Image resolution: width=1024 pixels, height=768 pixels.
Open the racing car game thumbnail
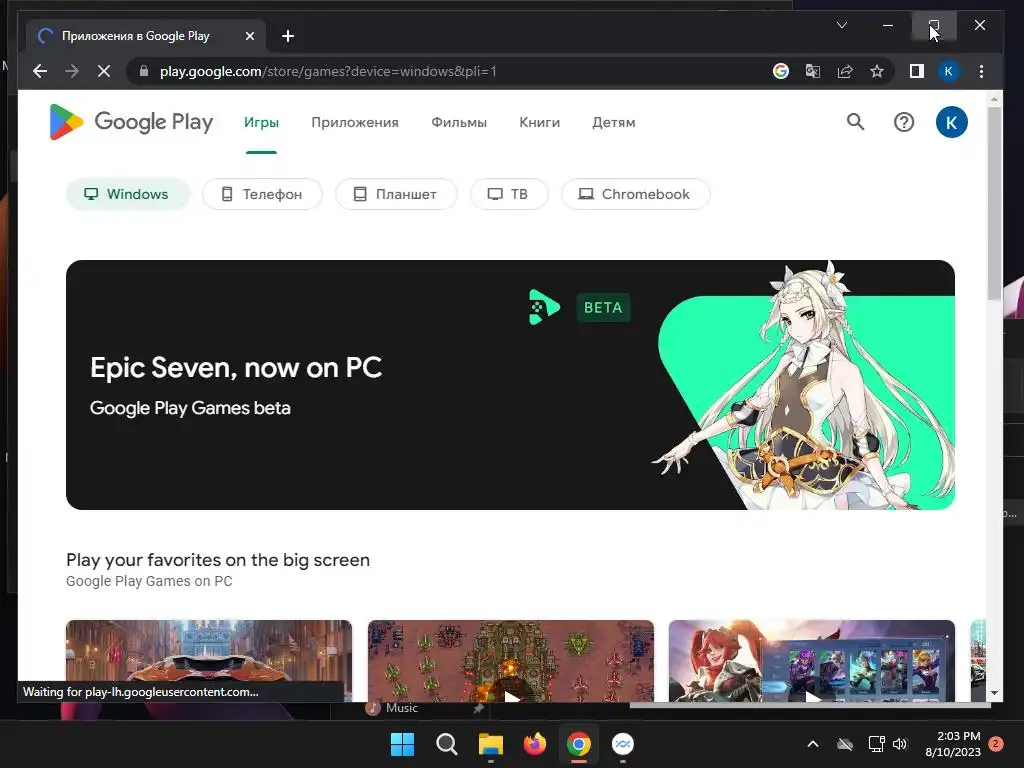209,660
